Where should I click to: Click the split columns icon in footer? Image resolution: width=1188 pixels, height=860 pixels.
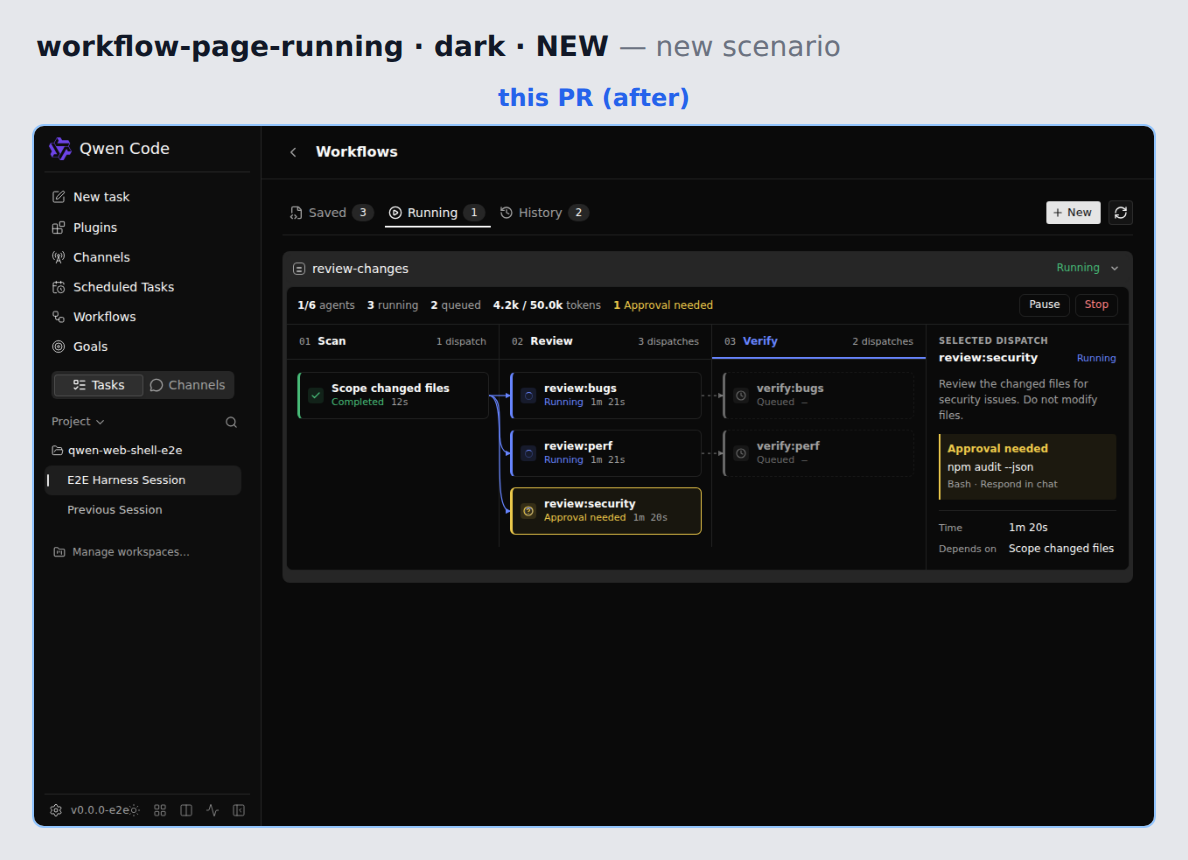[x=186, y=810]
